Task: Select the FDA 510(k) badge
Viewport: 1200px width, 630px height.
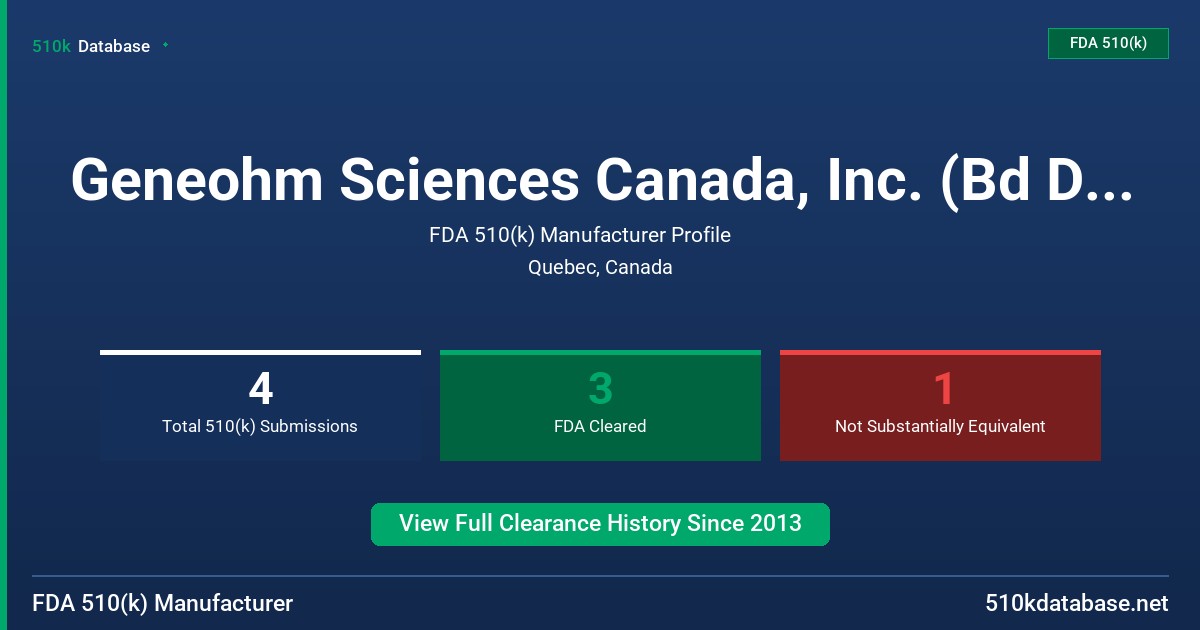Action: [x=1108, y=43]
